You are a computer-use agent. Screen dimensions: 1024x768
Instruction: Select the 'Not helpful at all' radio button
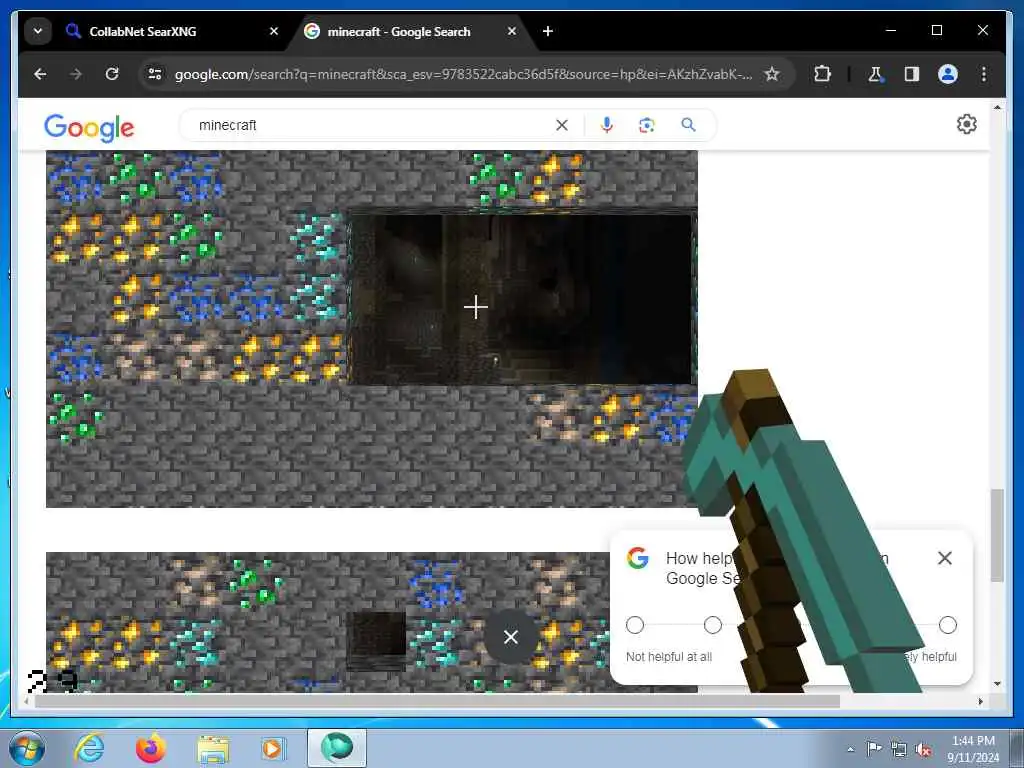635,625
